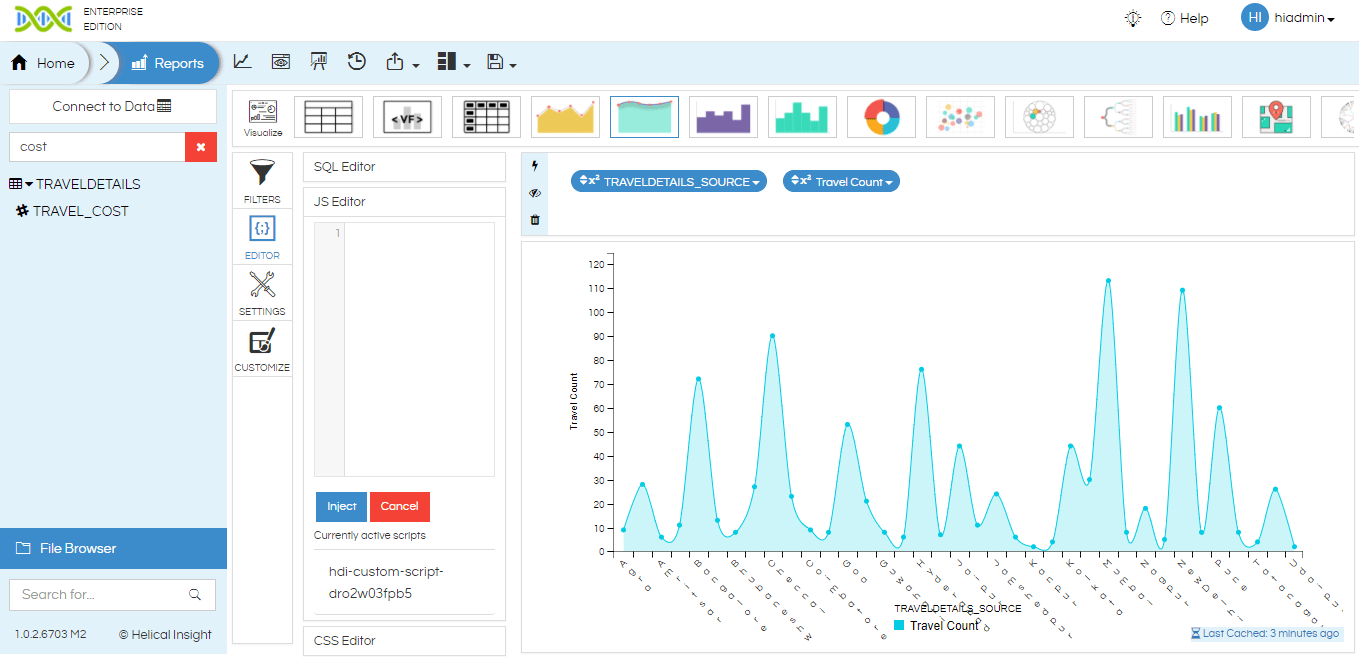Choose the crosstab table visualization

(x=486, y=117)
